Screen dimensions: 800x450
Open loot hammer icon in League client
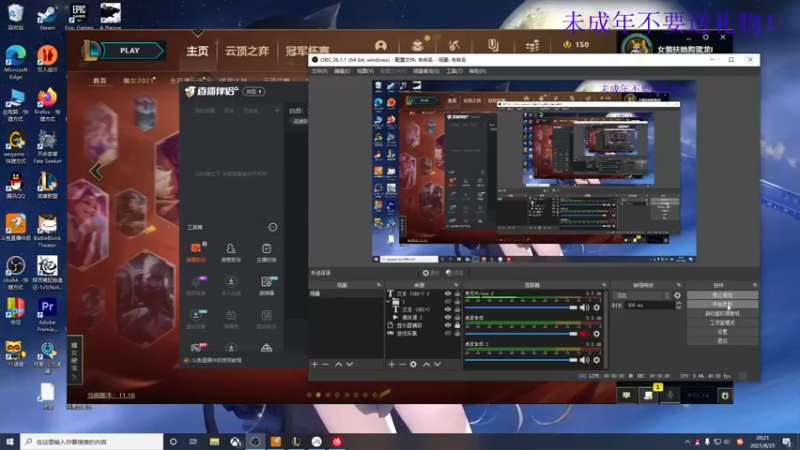coord(454,46)
